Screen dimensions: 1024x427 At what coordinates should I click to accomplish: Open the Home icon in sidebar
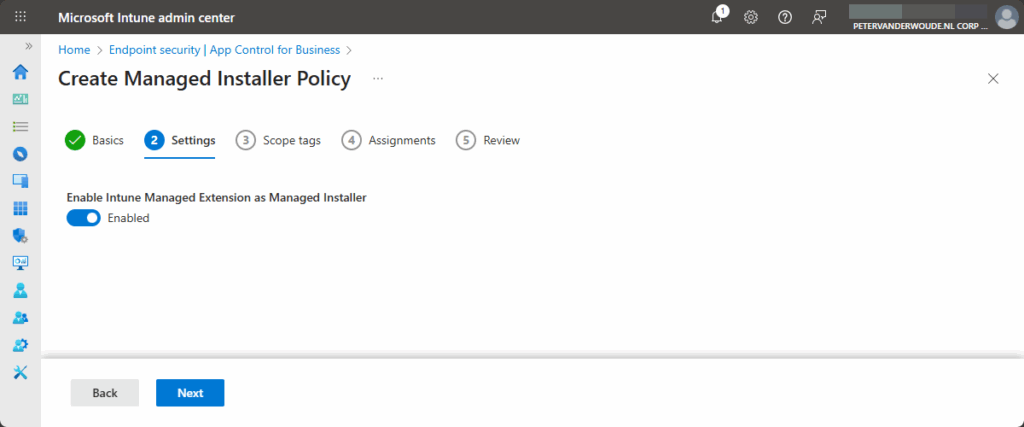pyautogui.click(x=20, y=72)
